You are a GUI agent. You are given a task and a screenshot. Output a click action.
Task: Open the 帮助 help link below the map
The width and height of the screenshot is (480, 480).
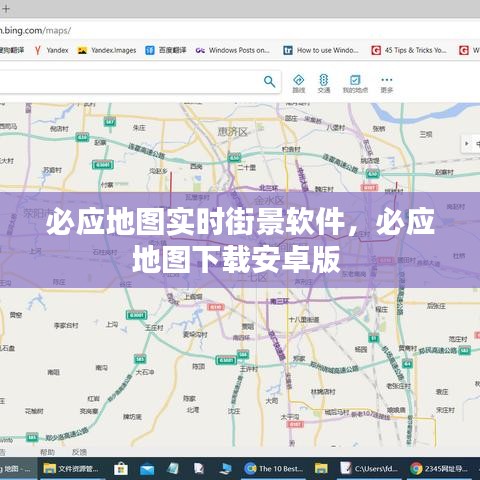point(47,452)
